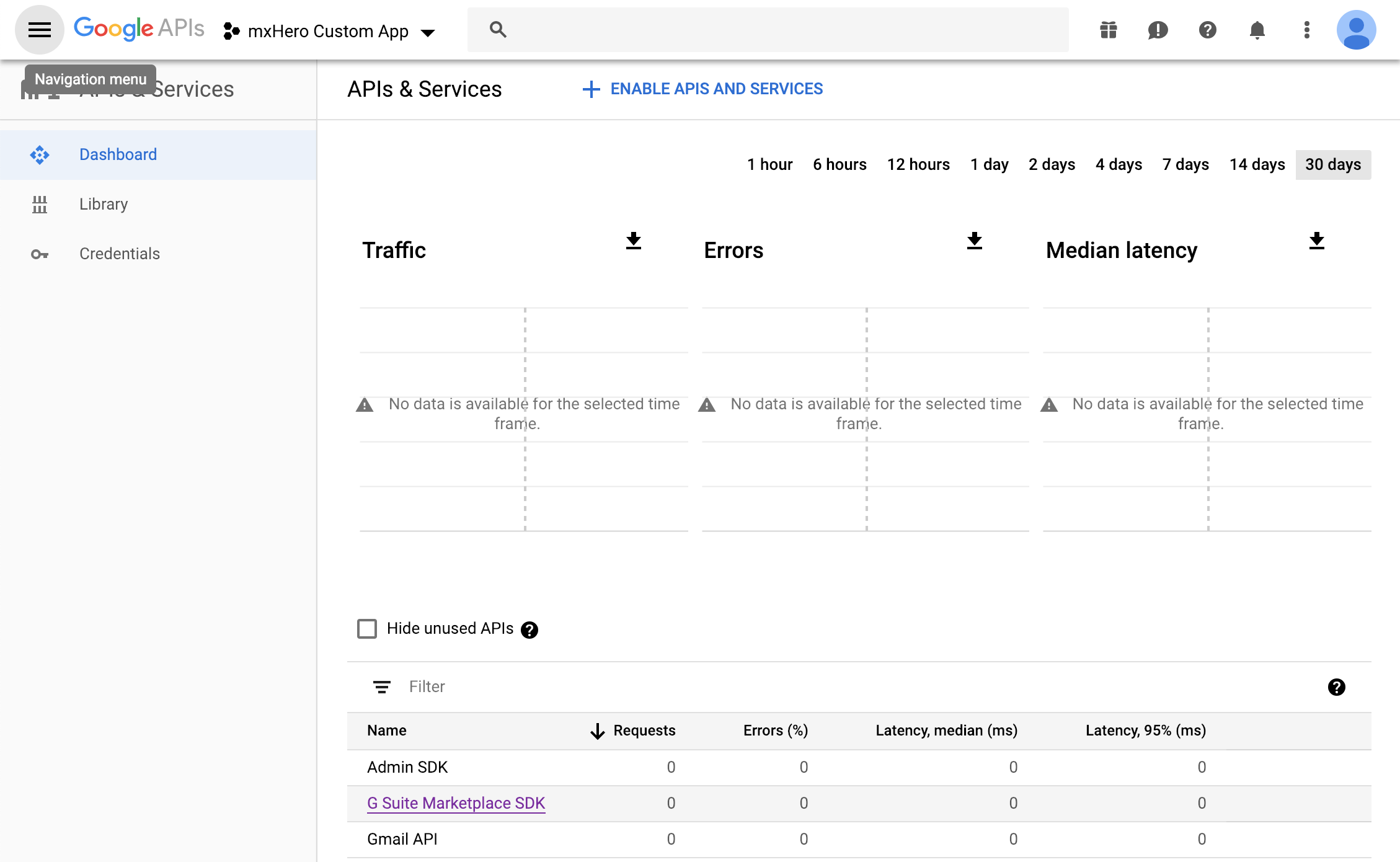Image resolution: width=1400 pixels, height=862 pixels.
Task: Click the search magnifier icon
Action: [x=498, y=29]
